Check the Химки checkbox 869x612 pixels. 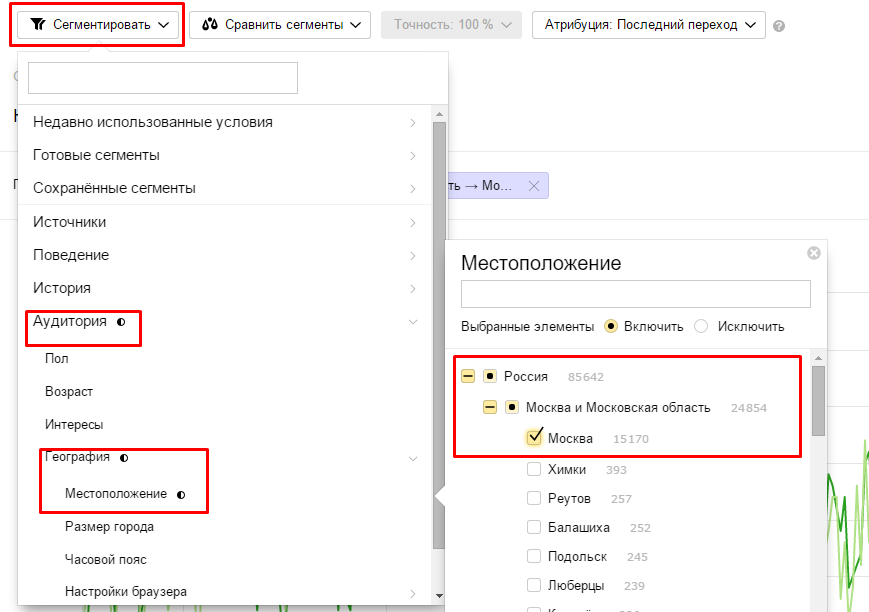click(534, 470)
